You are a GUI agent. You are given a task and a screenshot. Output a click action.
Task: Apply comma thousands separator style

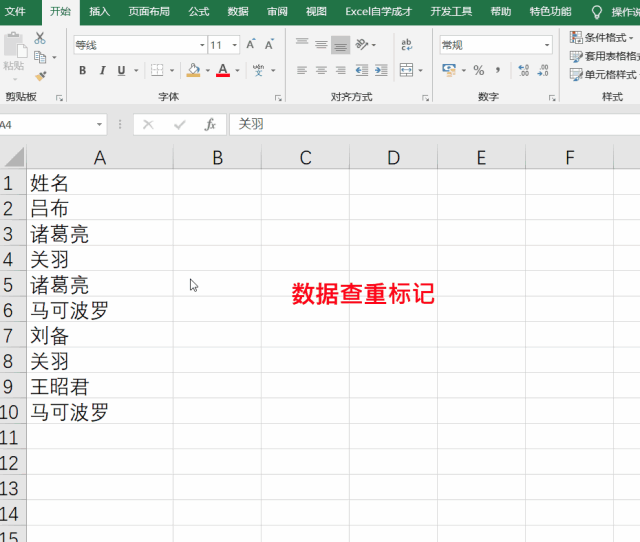click(498, 70)
